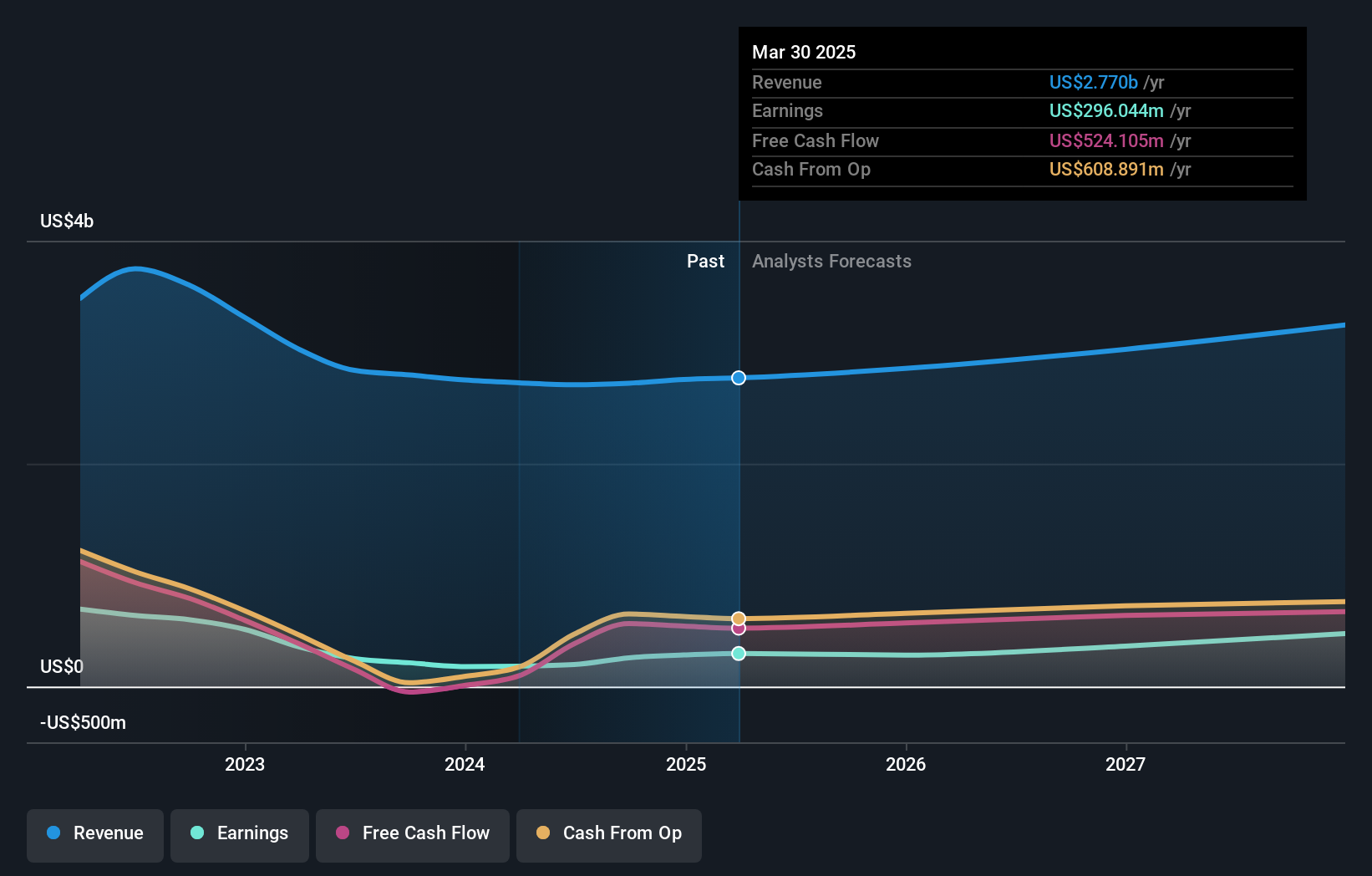Click the Analysts Forecasts label
The image size is (1372, 876).
click(x=831, y=262)
